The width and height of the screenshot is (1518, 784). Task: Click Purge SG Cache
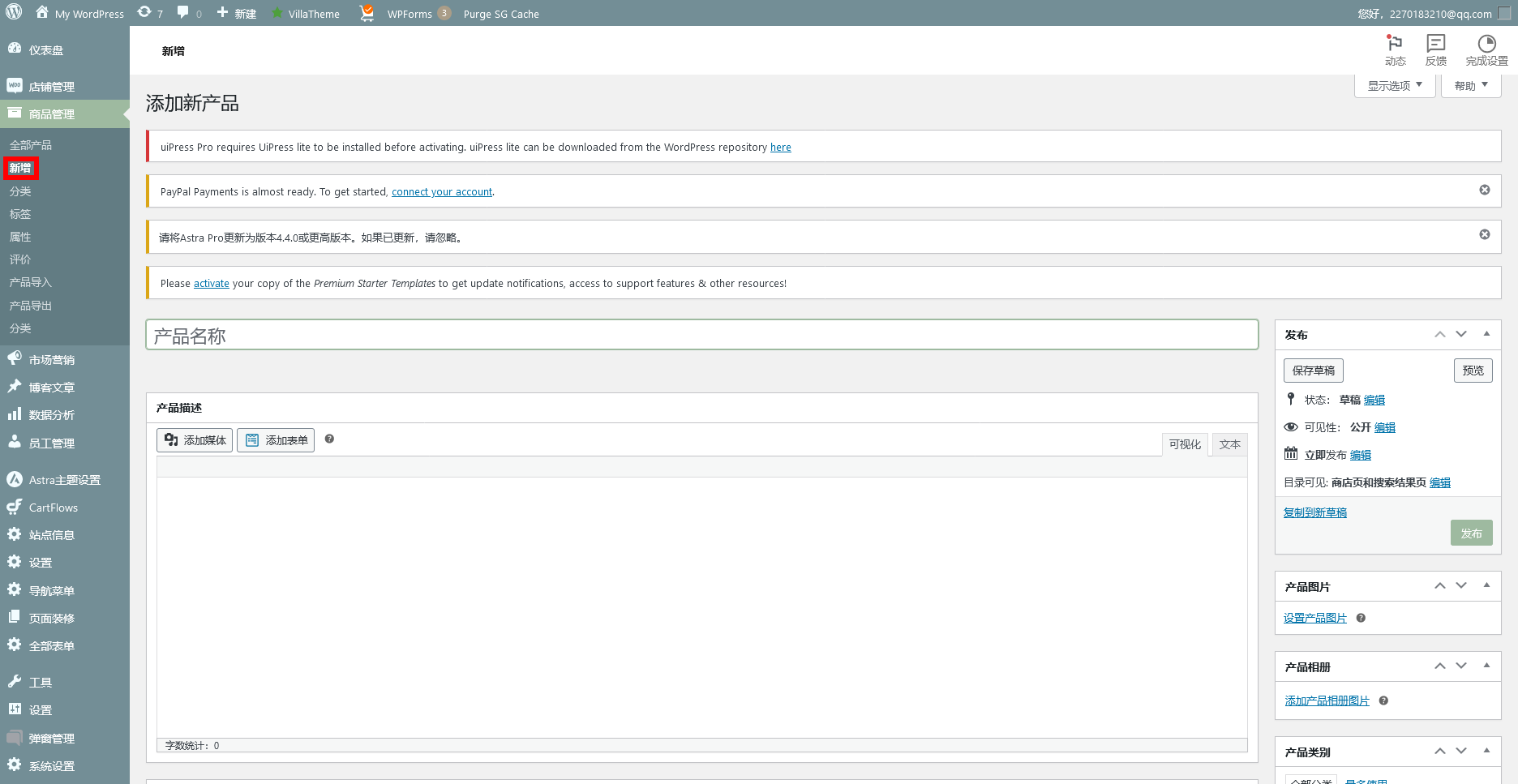(501, 14)
